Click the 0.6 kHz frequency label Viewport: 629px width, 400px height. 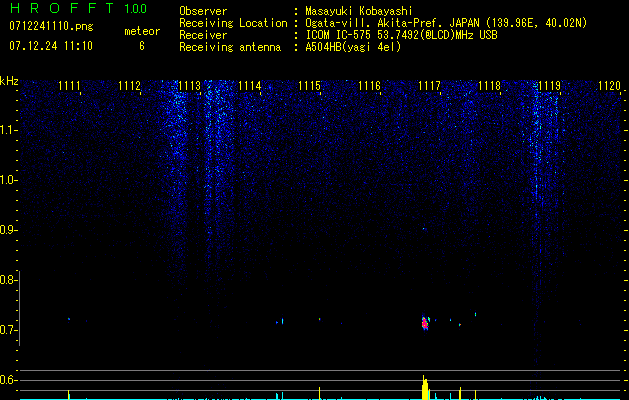click(x=8, y=380)
